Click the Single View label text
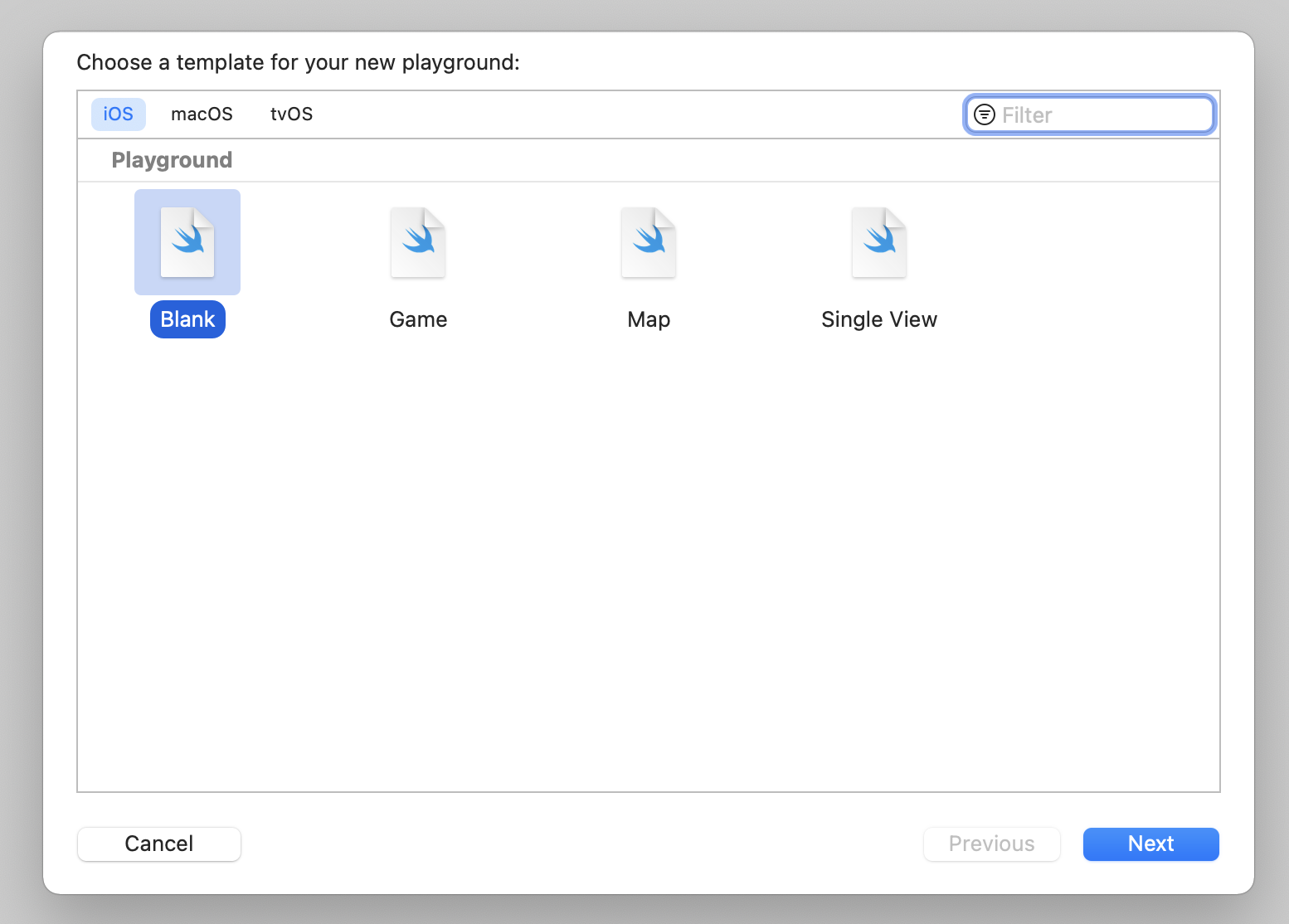The height and width of the screenshot is (924, 1289). click(x=879, y=319)
